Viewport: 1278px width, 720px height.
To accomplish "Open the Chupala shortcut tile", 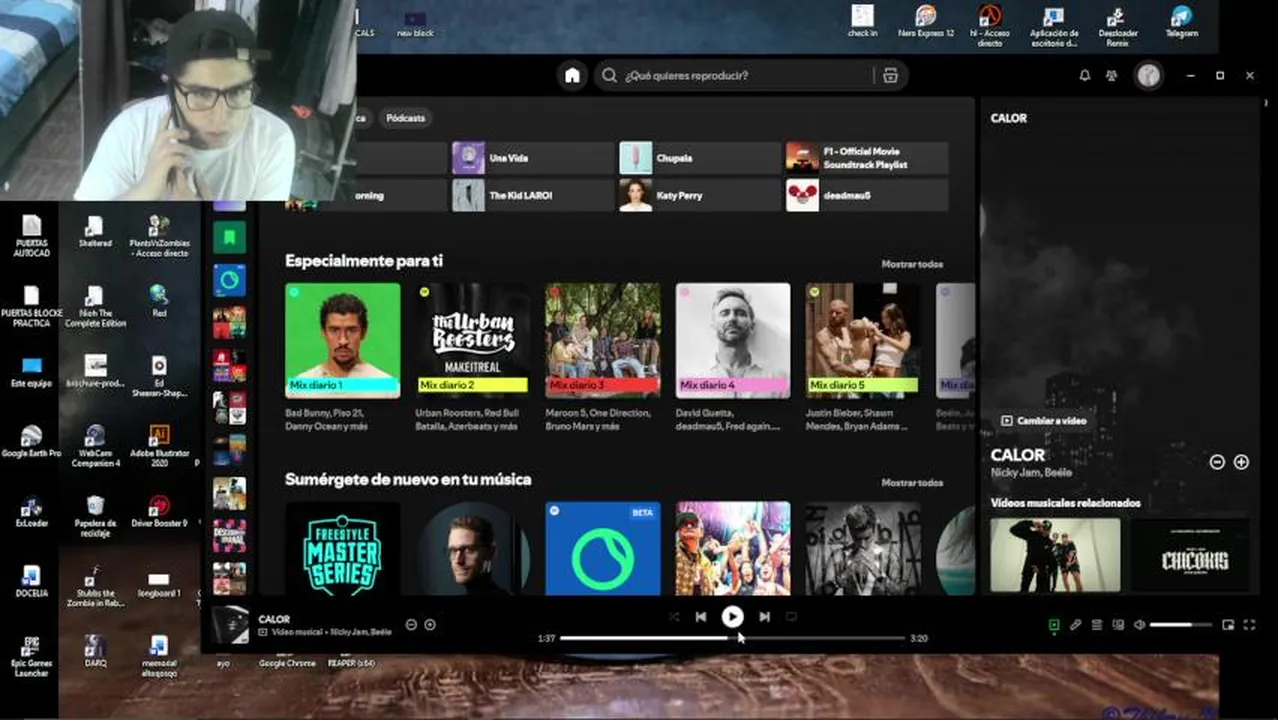I will click(x=699, y=158).
